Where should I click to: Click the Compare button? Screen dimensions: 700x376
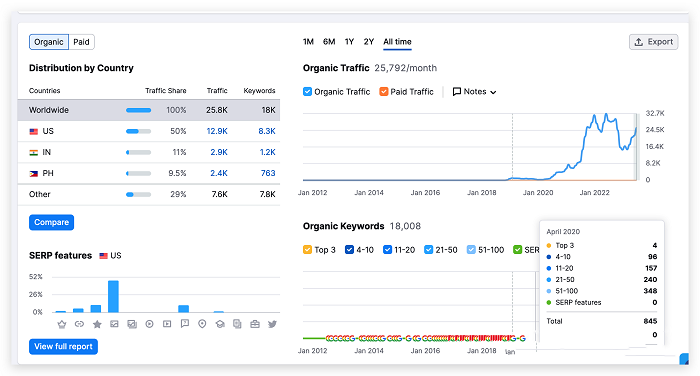51,222
